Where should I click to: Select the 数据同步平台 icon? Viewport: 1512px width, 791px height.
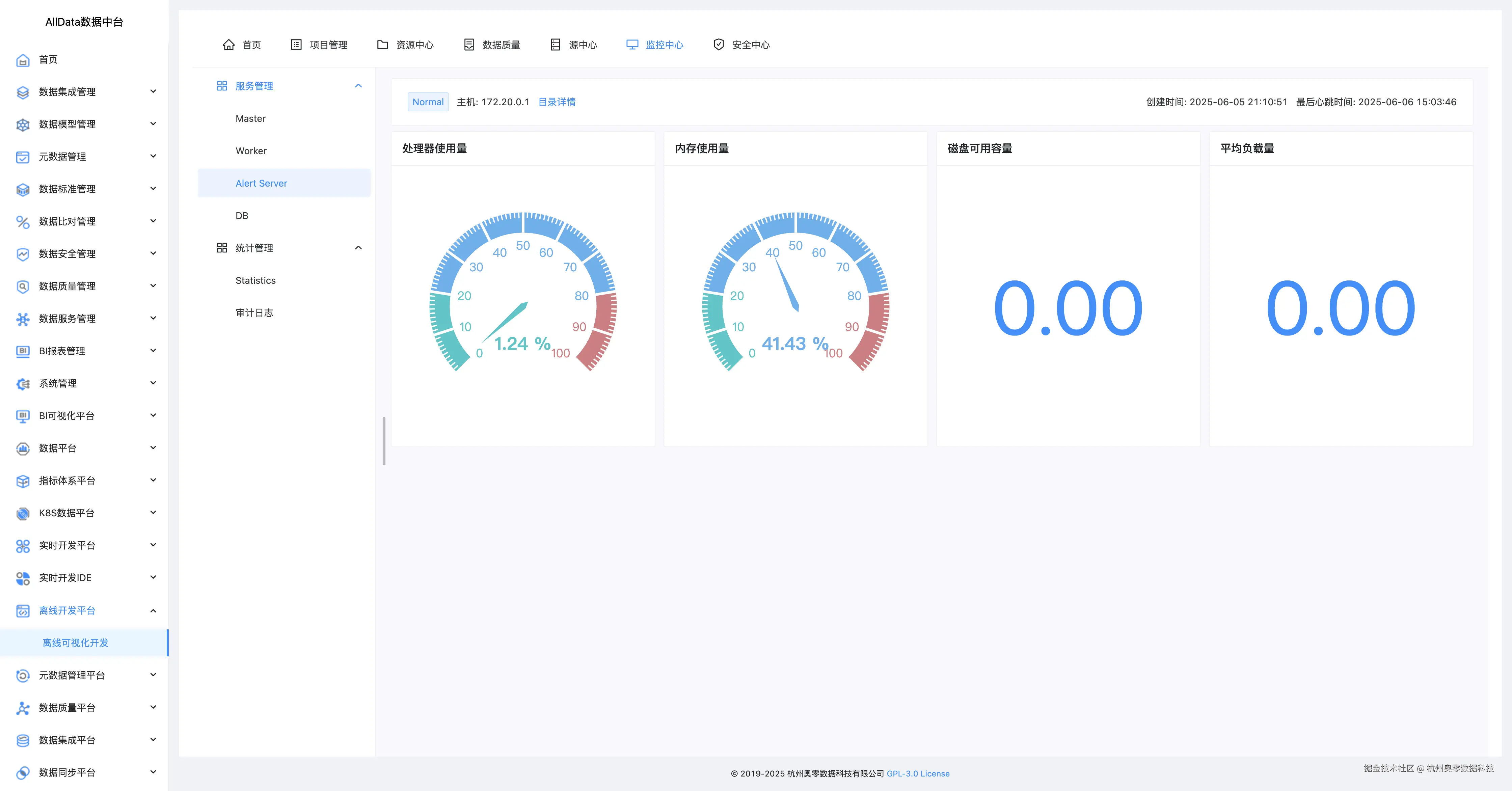coord(22,773)
